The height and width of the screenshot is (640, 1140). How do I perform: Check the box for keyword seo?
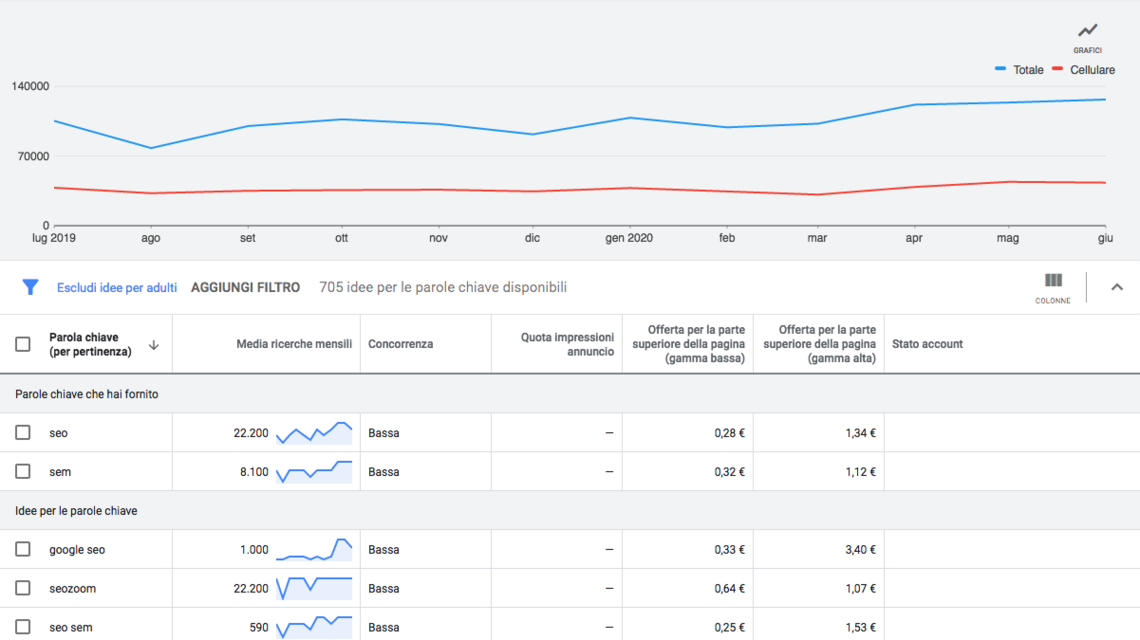coord(23,433)
